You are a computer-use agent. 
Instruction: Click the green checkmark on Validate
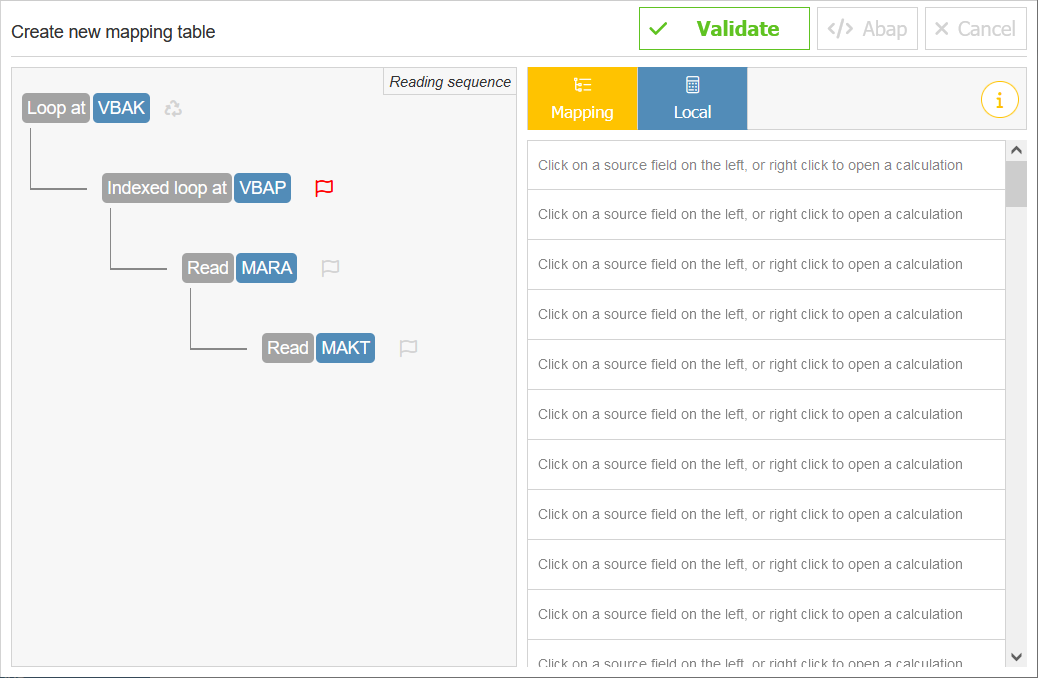click(659, 28)
